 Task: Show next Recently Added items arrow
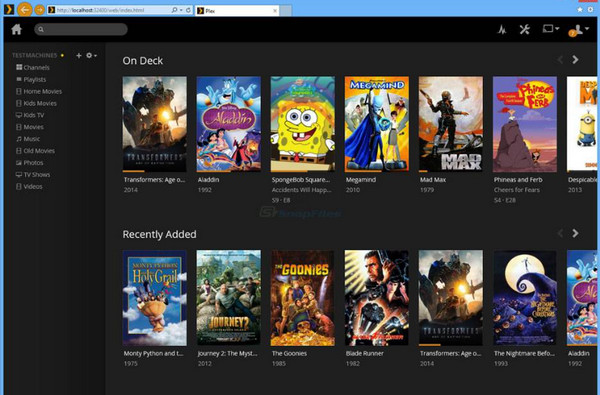click(x=575, y=233)
